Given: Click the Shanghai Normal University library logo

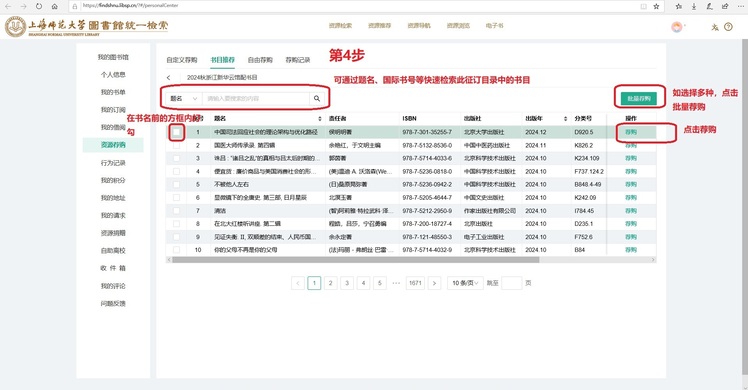Looking at the screenshot, I should tap(87, 26).
